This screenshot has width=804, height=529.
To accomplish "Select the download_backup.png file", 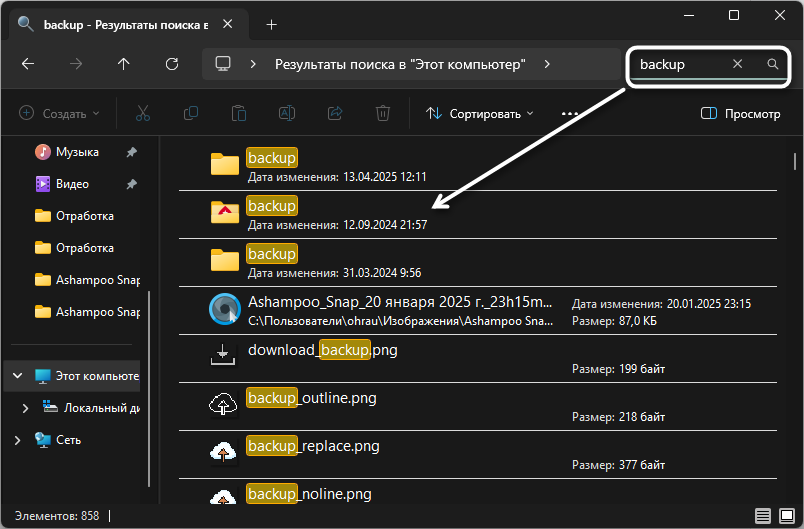I will tap(322, 350).
